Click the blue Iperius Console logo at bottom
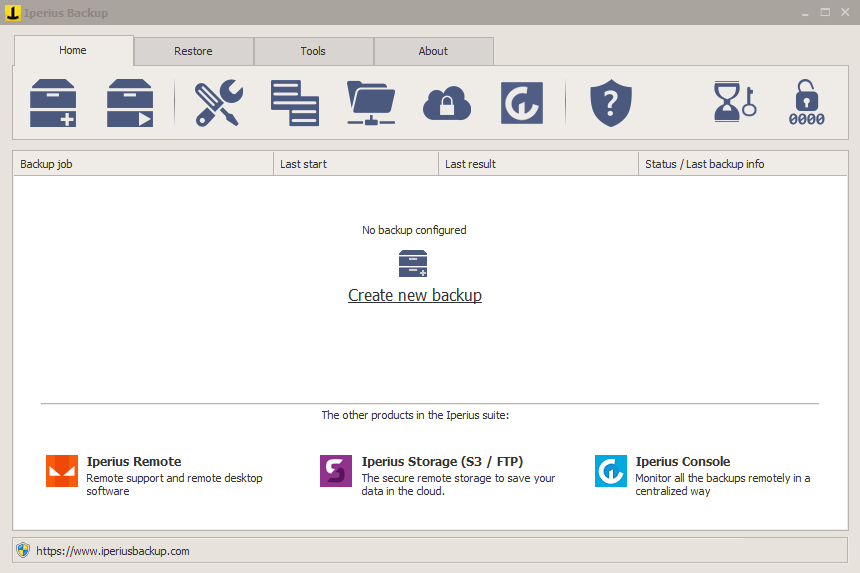Screen dimensions: 860x573 [x=610, y=471]
